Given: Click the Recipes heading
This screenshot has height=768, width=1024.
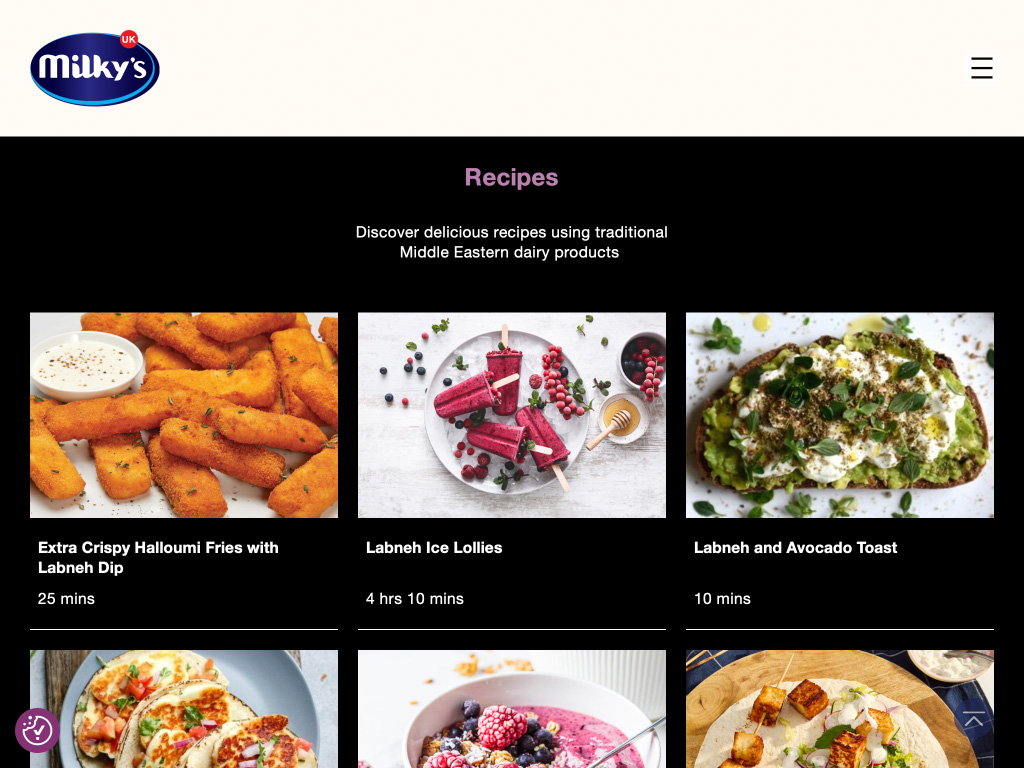Looking at the screenshot, I should coord(511,177).
